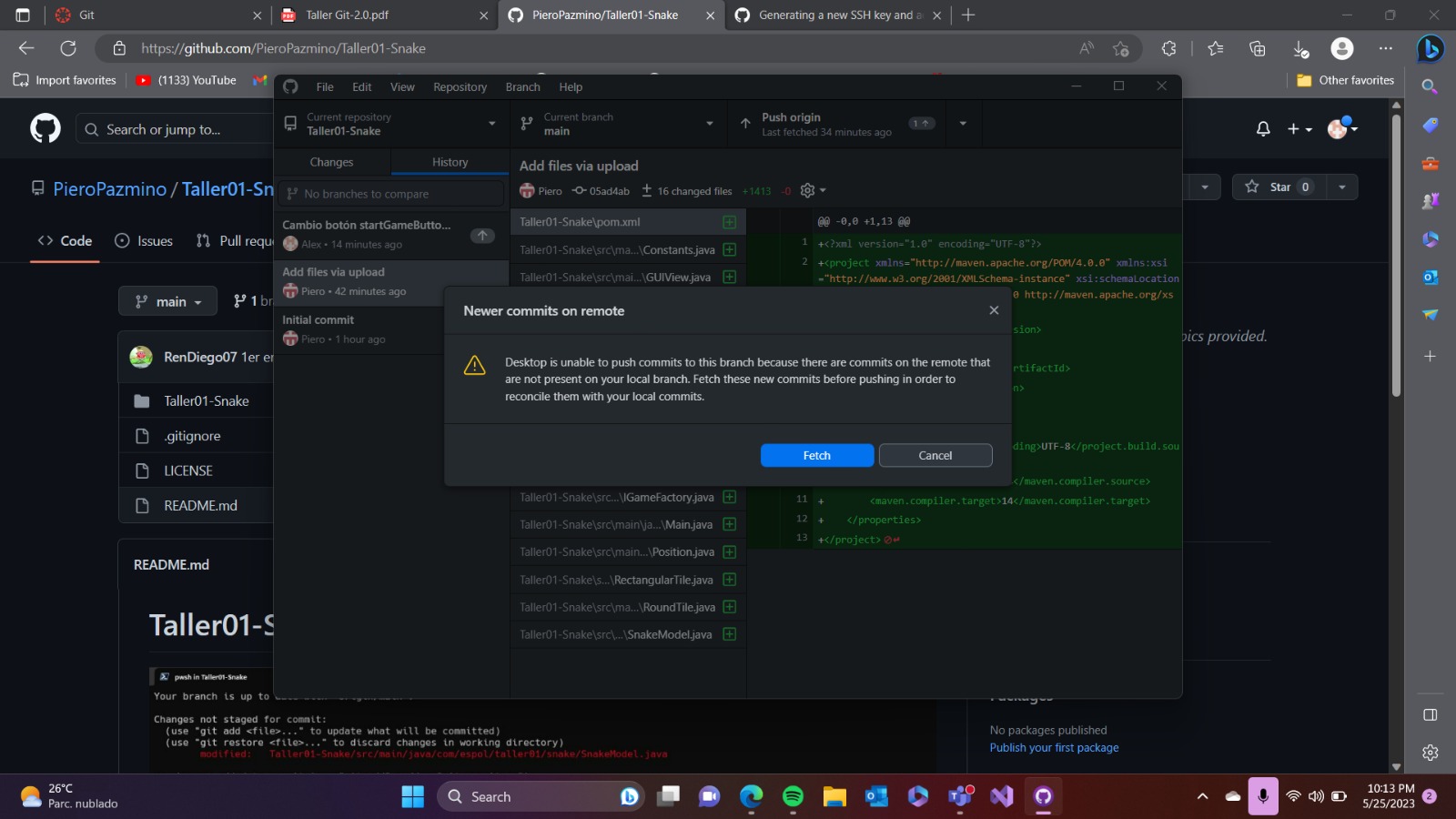This screenshot has width=1456, height=819.
Task: Click the Fetch button in the dialog
Action: point(816,455)
